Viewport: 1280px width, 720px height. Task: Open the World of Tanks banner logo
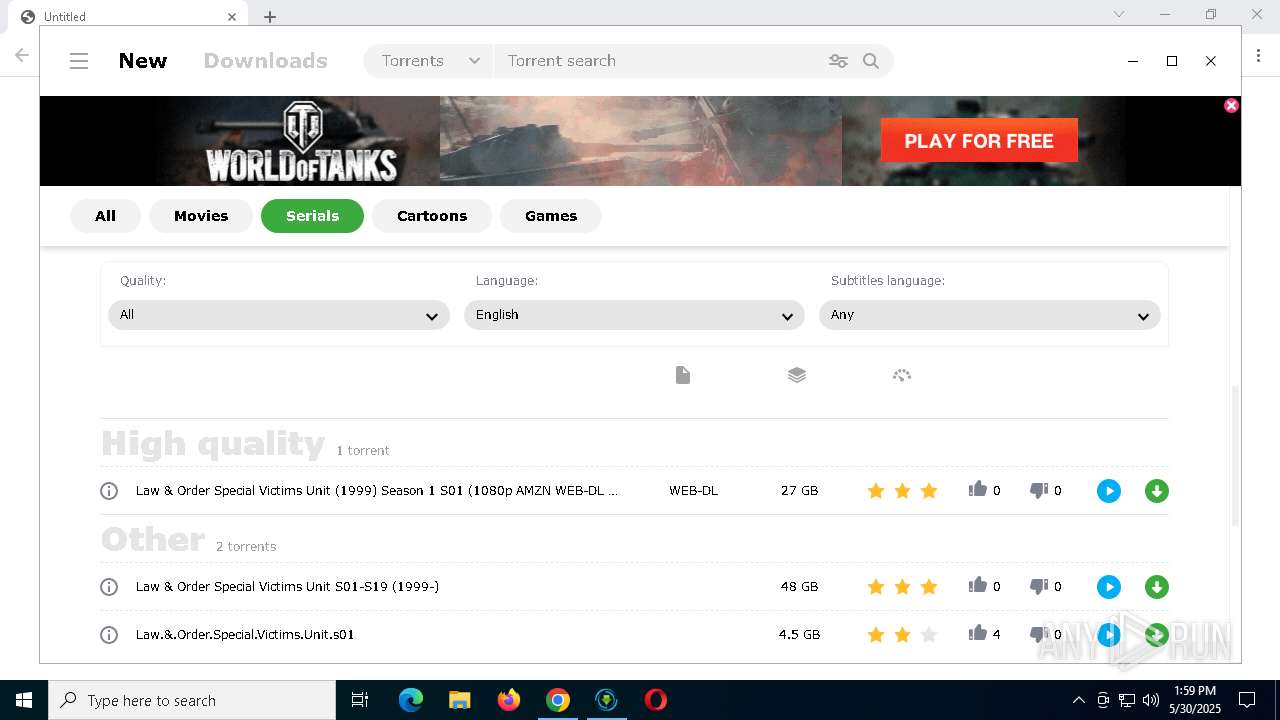coord(302,142)
